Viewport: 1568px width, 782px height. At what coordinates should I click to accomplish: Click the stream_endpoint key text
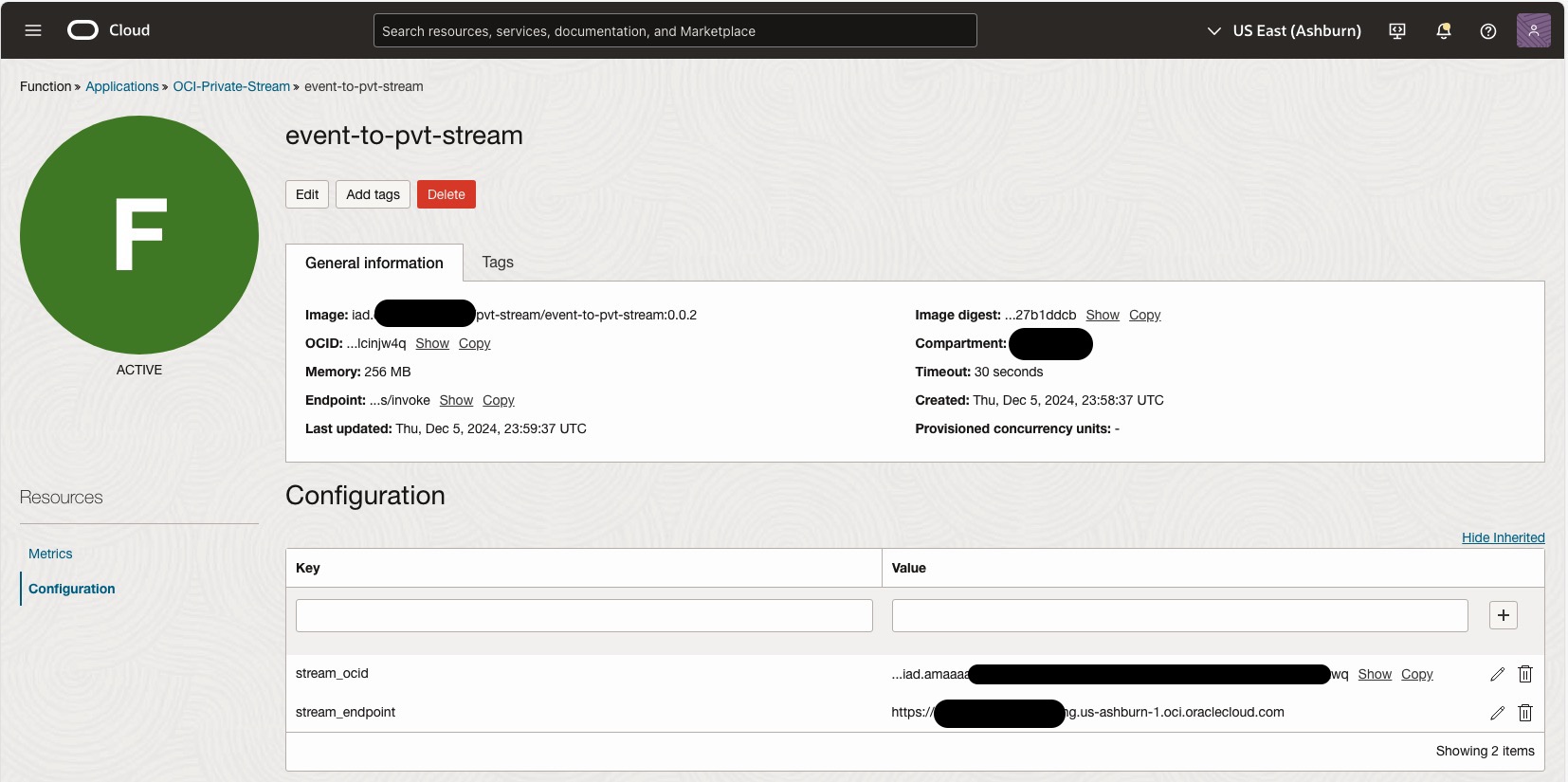coord(345,712)
